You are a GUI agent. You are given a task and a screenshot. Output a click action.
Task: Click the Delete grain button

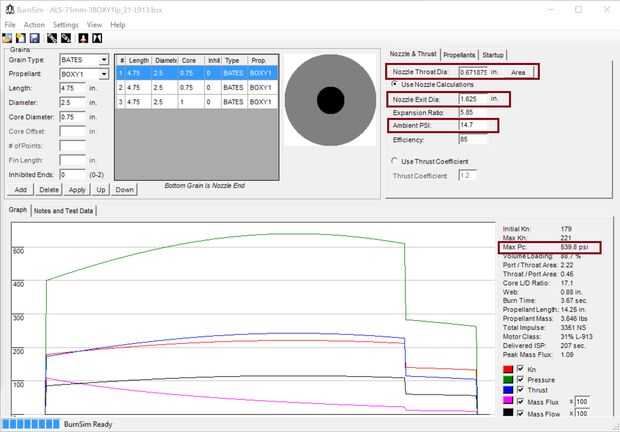[49, 190]
